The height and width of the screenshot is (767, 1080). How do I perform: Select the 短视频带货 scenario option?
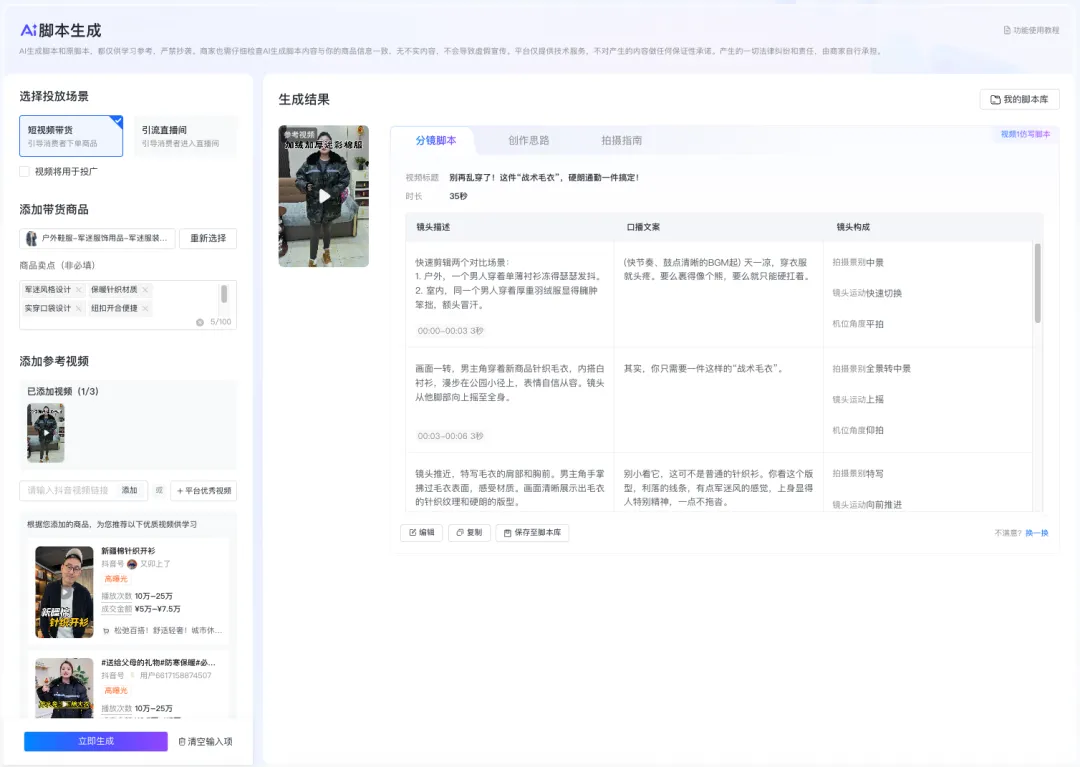(71, 136)
